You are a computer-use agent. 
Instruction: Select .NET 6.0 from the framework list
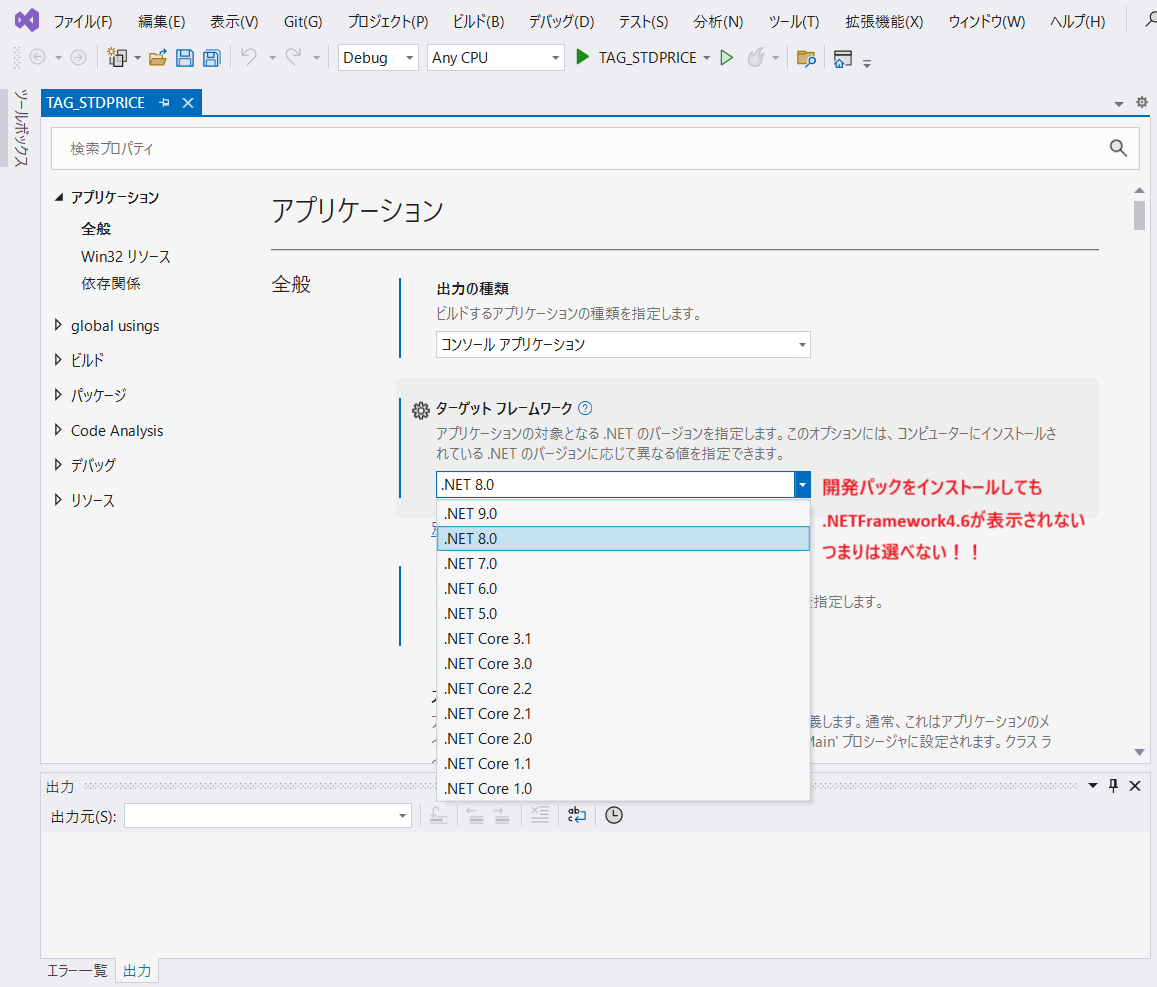coord(470,589)
